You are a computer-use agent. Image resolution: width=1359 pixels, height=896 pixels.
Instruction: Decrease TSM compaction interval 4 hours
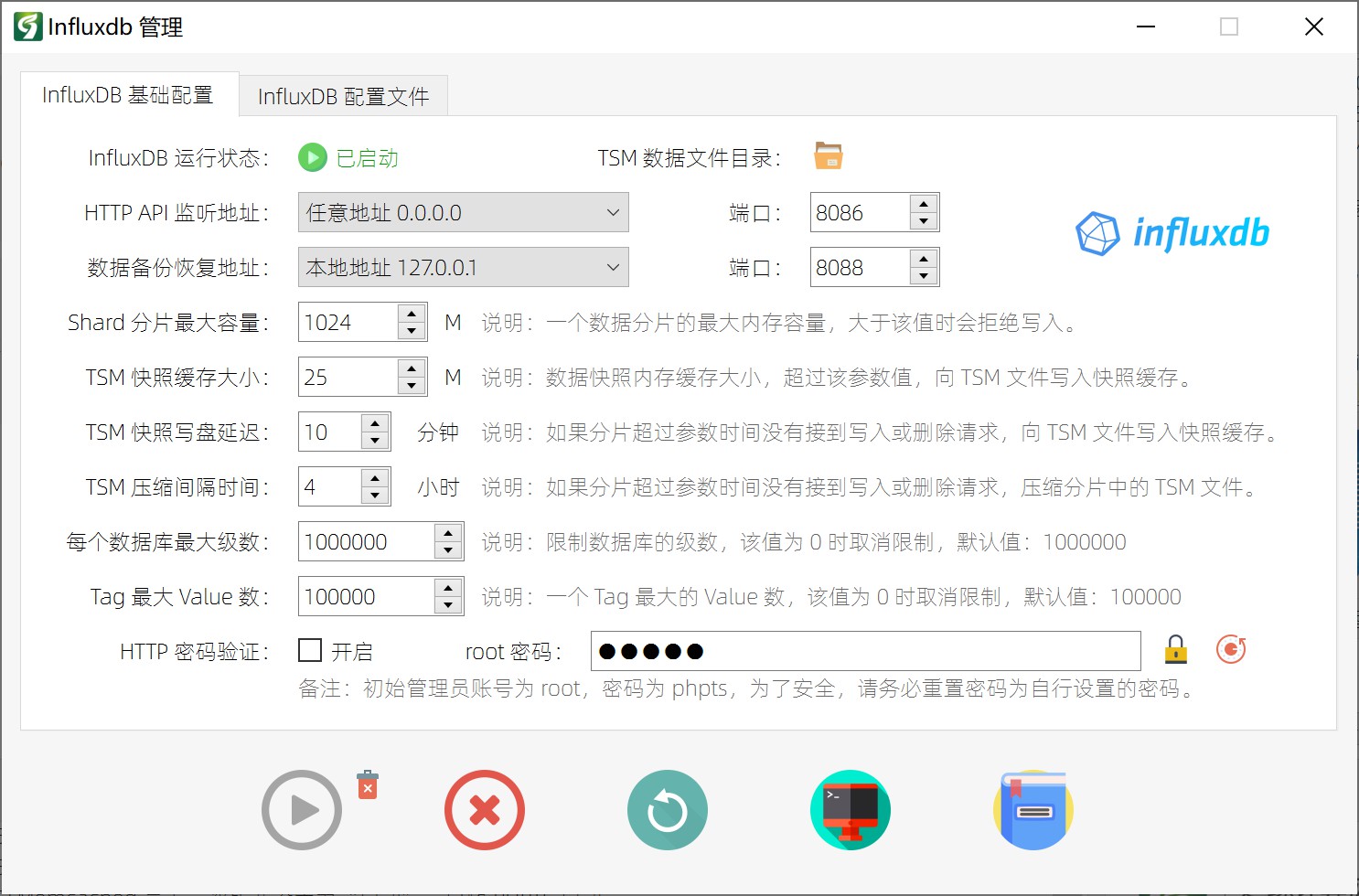[375, 496]
